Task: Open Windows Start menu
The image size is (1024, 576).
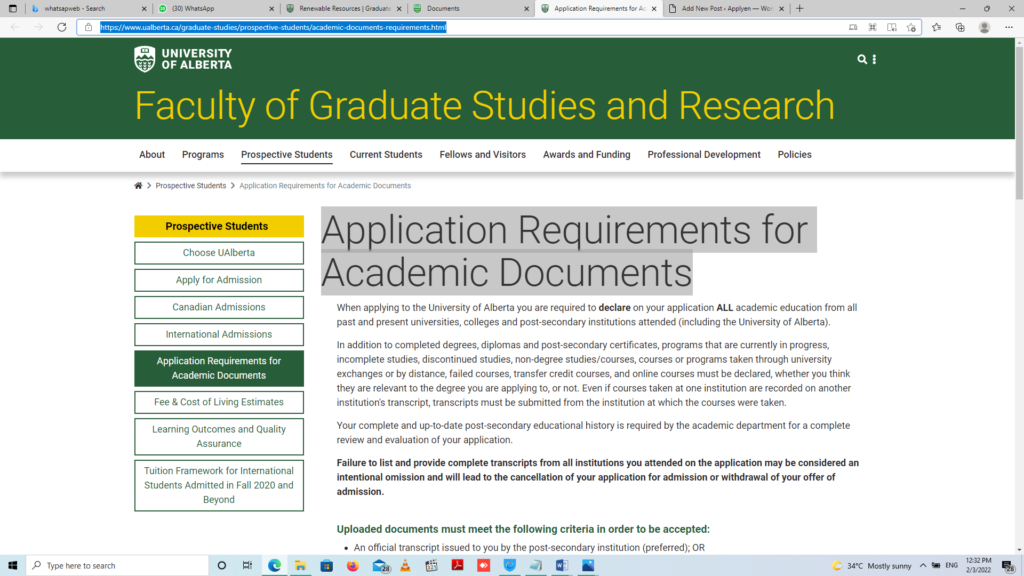Action: pos(12,566)
